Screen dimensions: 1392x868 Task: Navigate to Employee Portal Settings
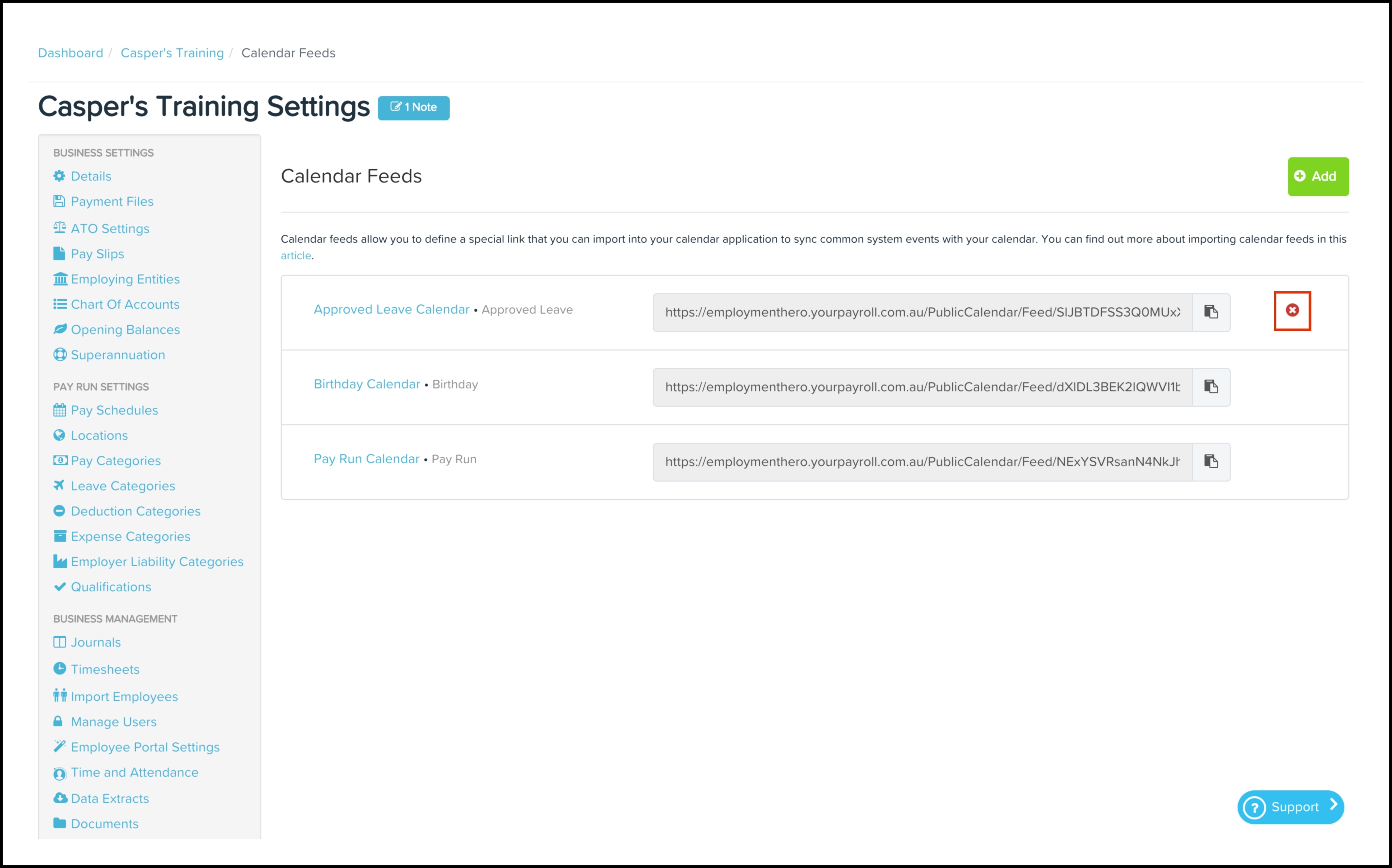click(145, 747)
